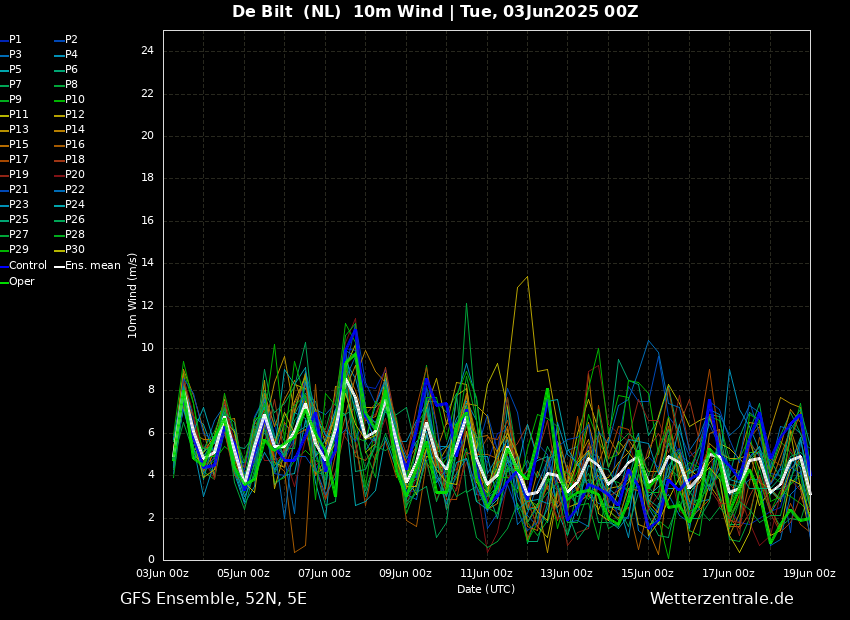This screenshot has height=620, width=850.
Task: Click the Date (UTC) axis title
Action: click(x=486, y=589)
